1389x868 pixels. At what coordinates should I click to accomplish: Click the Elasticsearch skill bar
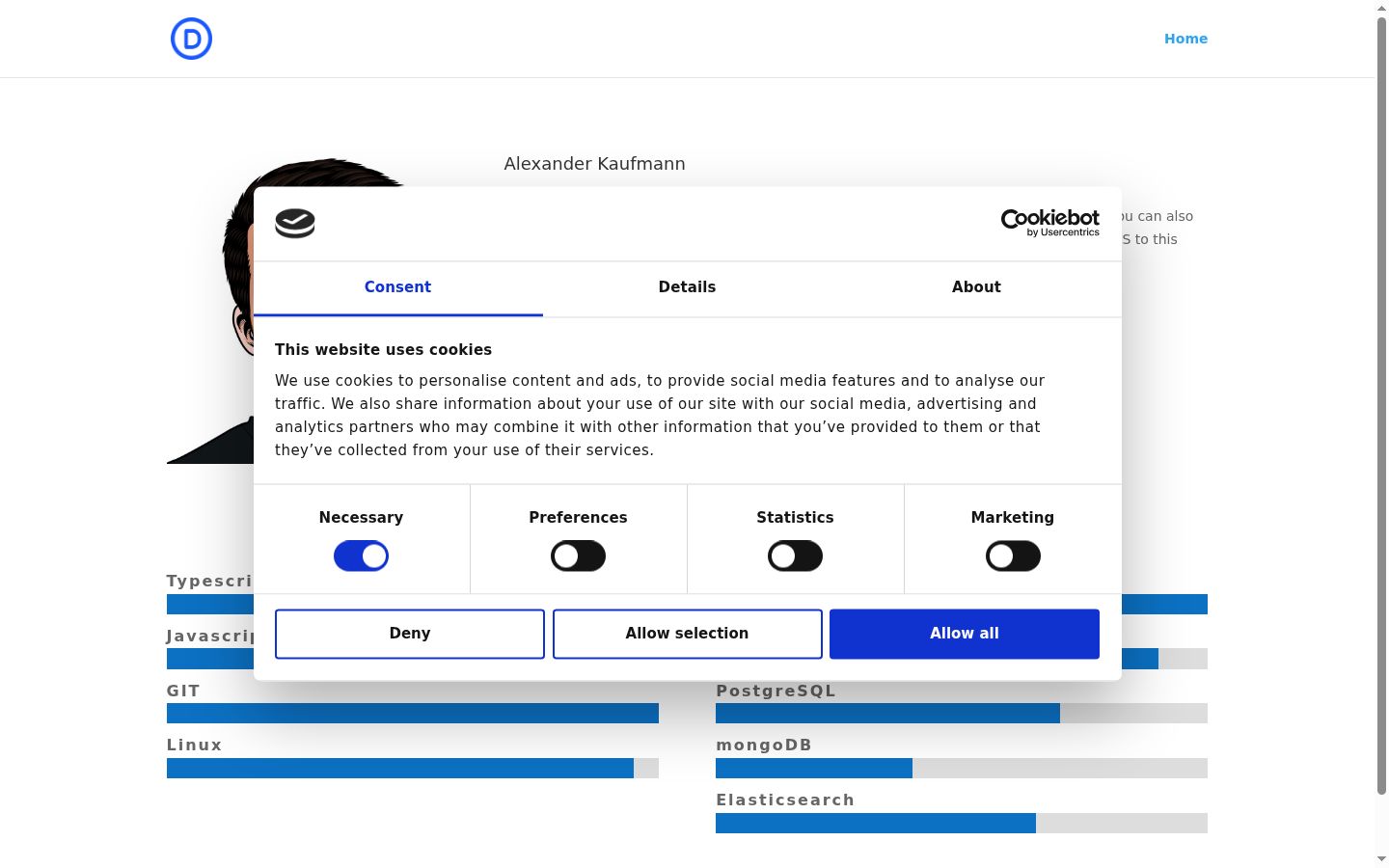click(x=962, y=823)
